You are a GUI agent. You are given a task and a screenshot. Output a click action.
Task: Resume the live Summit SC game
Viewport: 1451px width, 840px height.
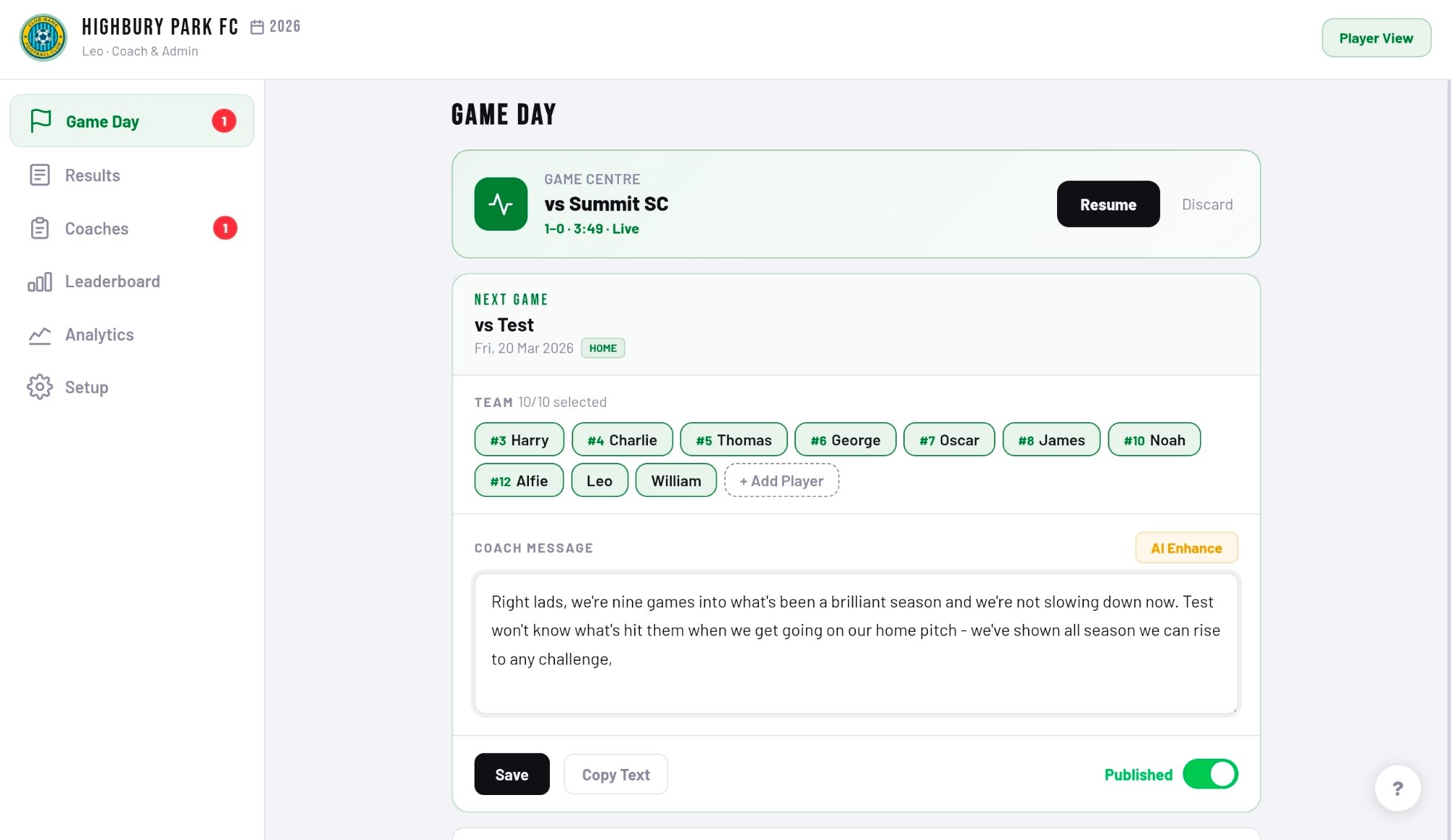(x=1108, y=205)
